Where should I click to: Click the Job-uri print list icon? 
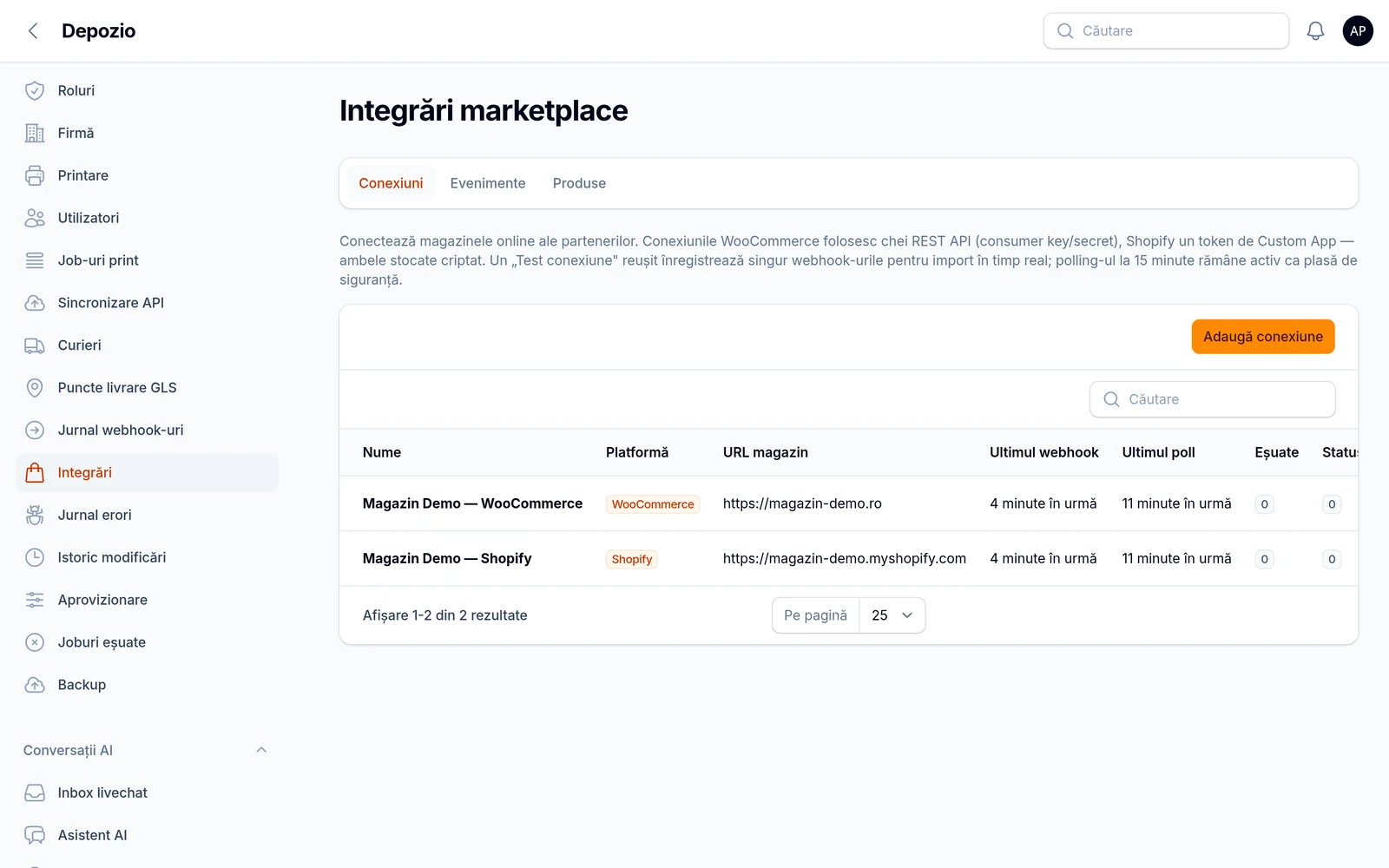click(x=35, y=260)
